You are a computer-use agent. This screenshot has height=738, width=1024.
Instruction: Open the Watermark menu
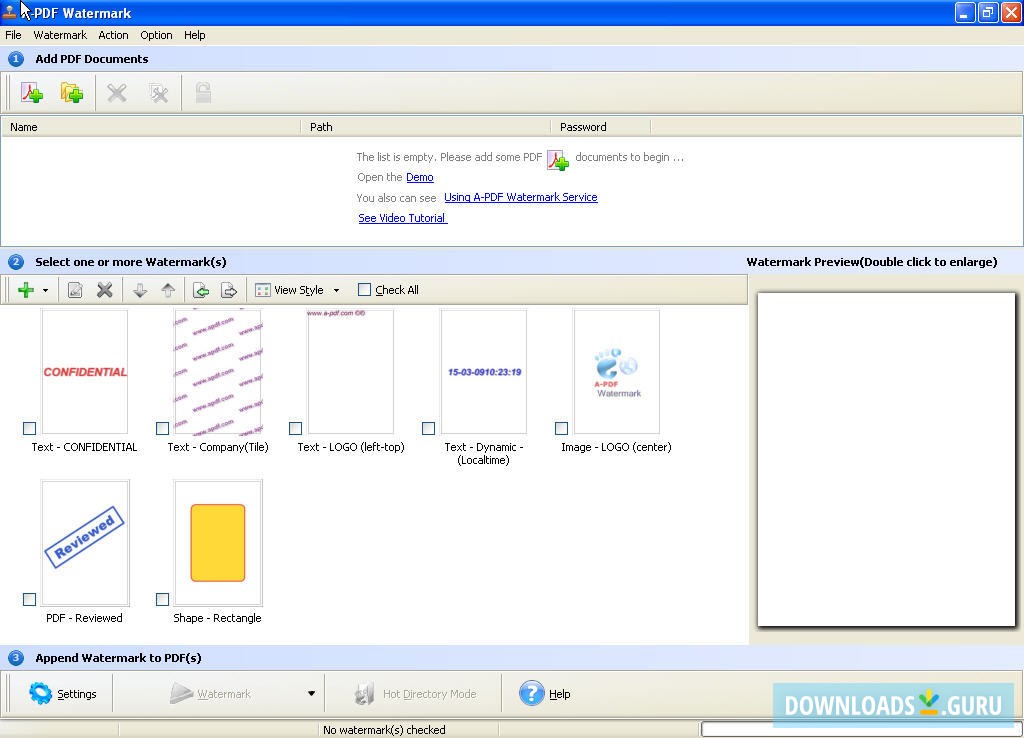pos(60,35)
